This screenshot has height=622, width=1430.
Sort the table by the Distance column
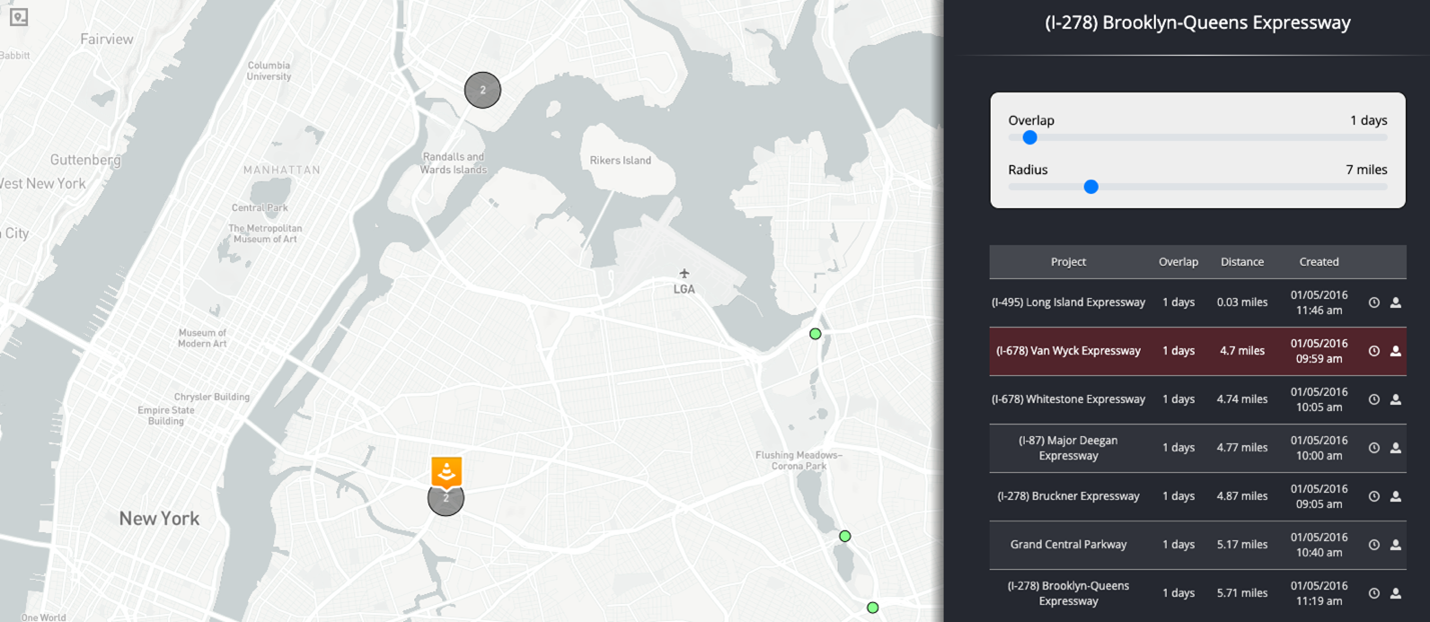click(1242, 262)
